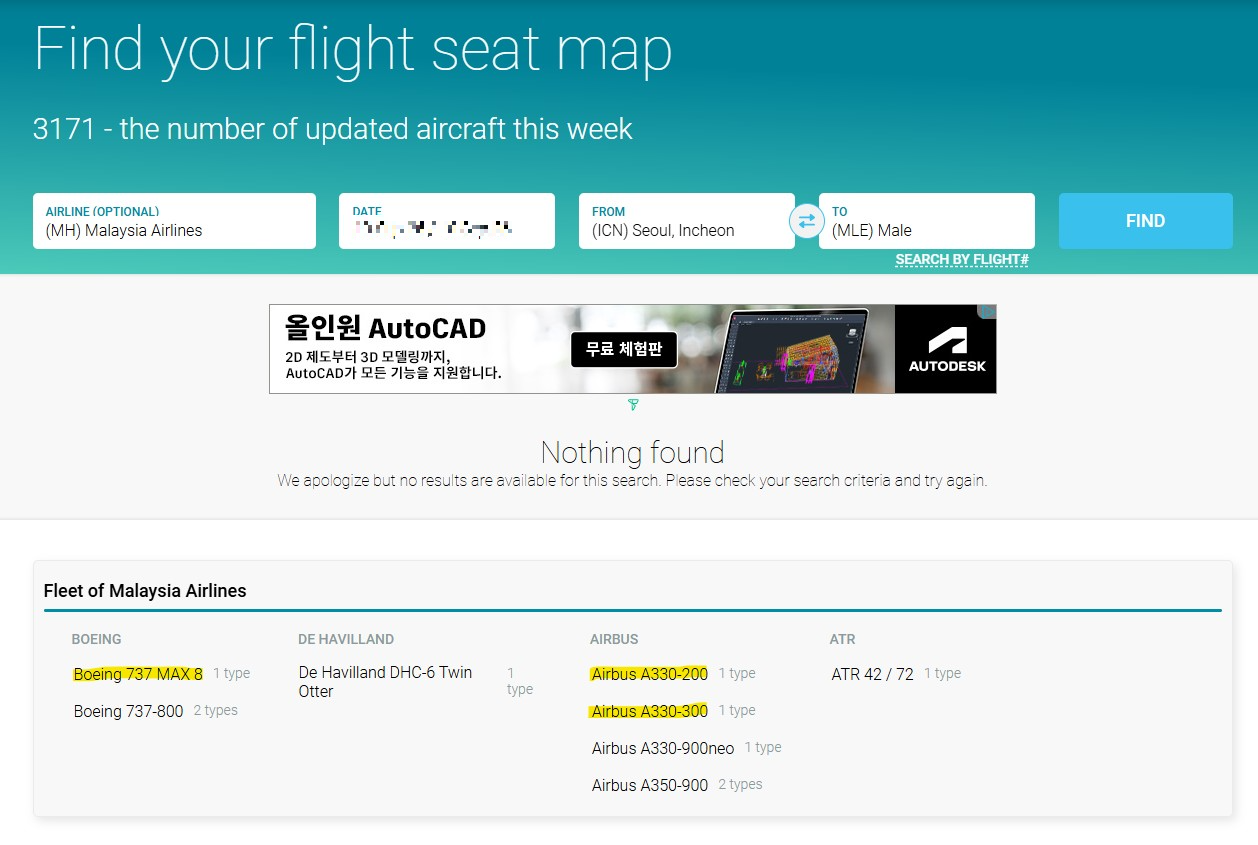This screenshot has width=1258, height=845.
Task: Click the Nothing found heading
Action: pos(633,452)
